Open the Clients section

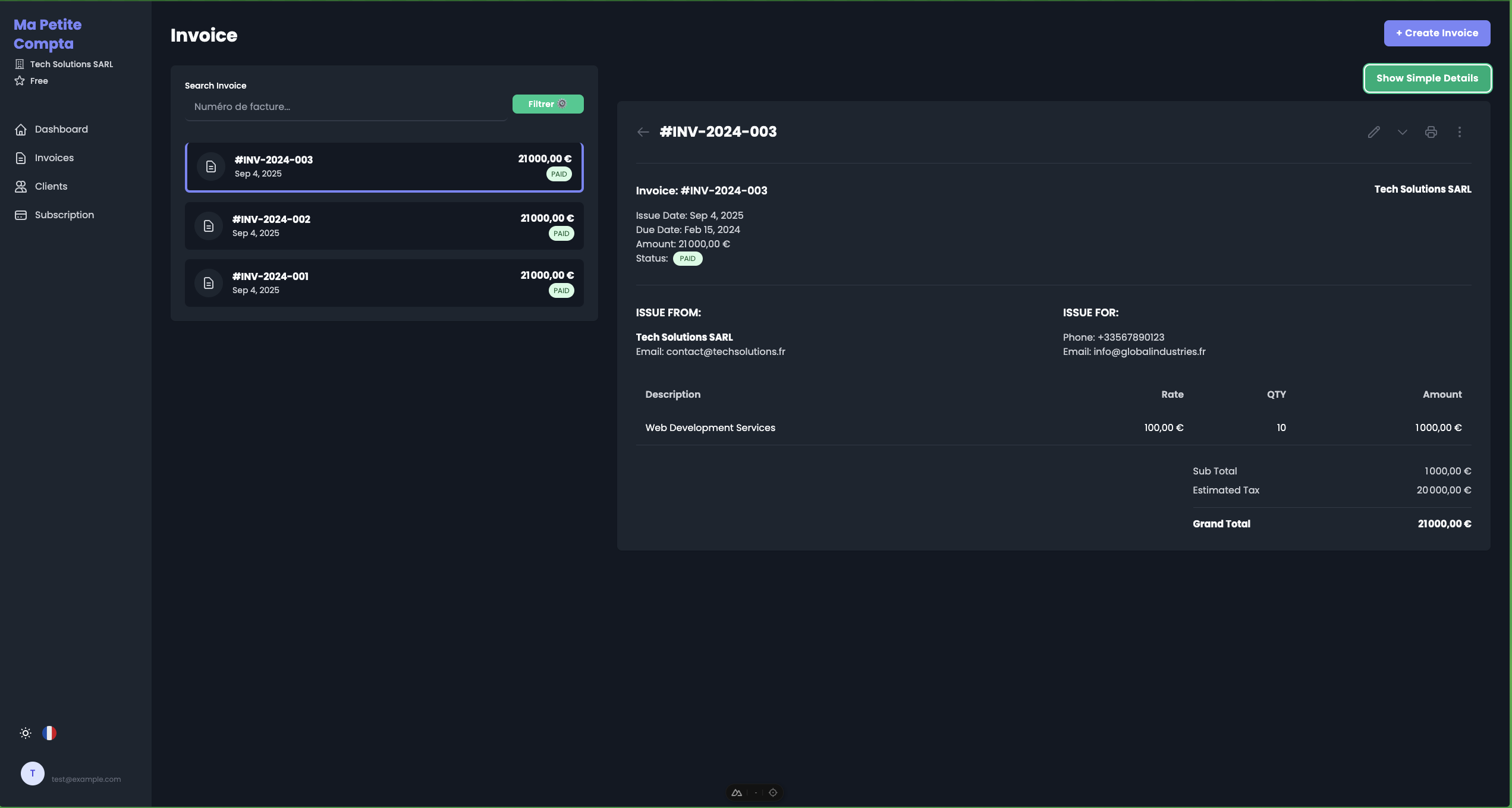[51, 187]
